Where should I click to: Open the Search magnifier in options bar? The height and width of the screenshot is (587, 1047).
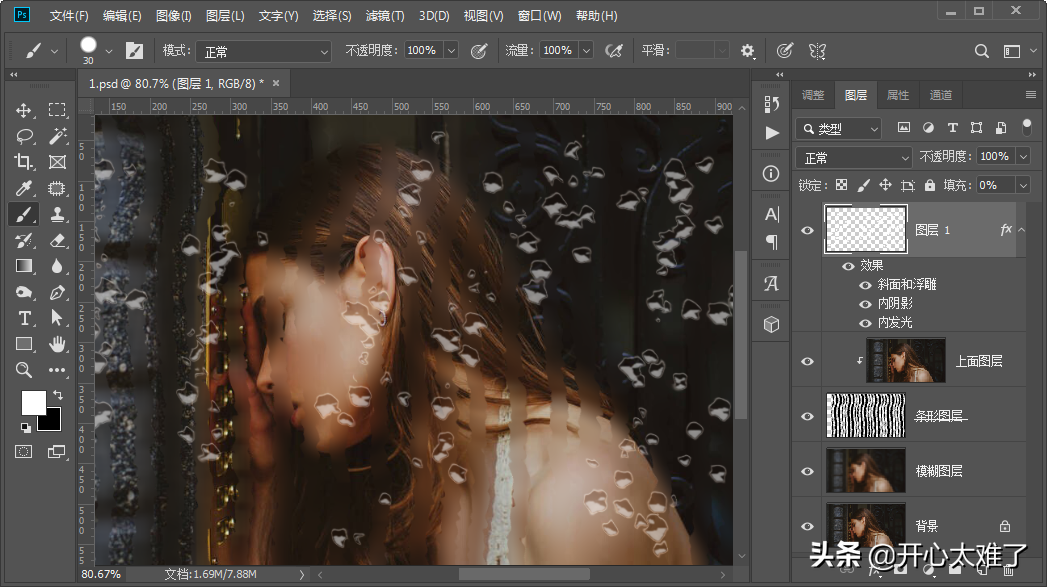pyautogui.click(x=981, y=51)
